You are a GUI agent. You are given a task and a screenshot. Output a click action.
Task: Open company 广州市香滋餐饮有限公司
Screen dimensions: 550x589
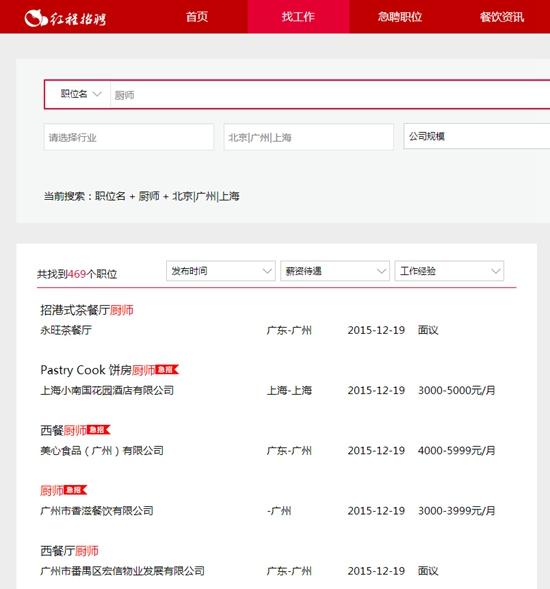click(x=97, y=510)
